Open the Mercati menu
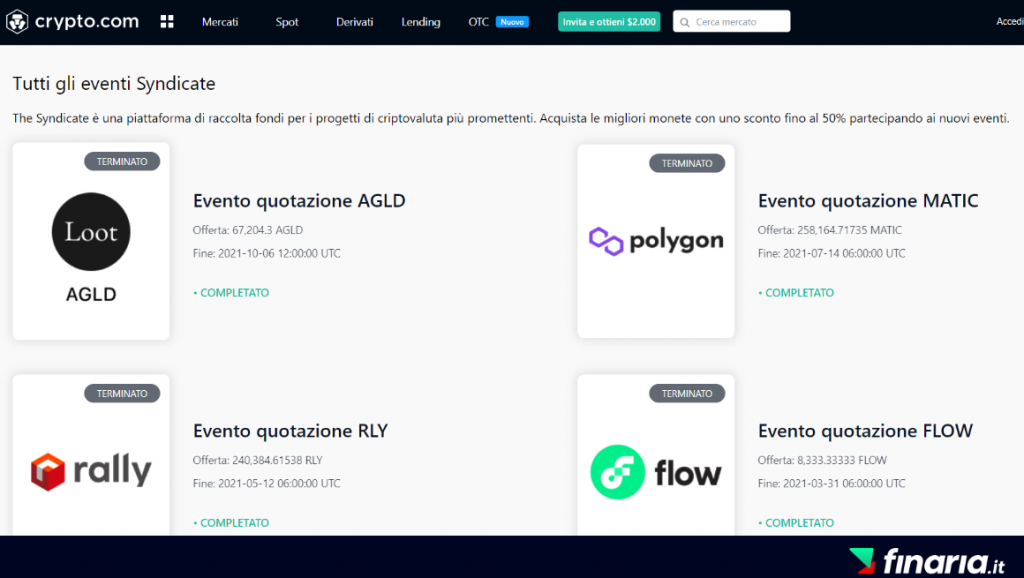 click(220, 22)
